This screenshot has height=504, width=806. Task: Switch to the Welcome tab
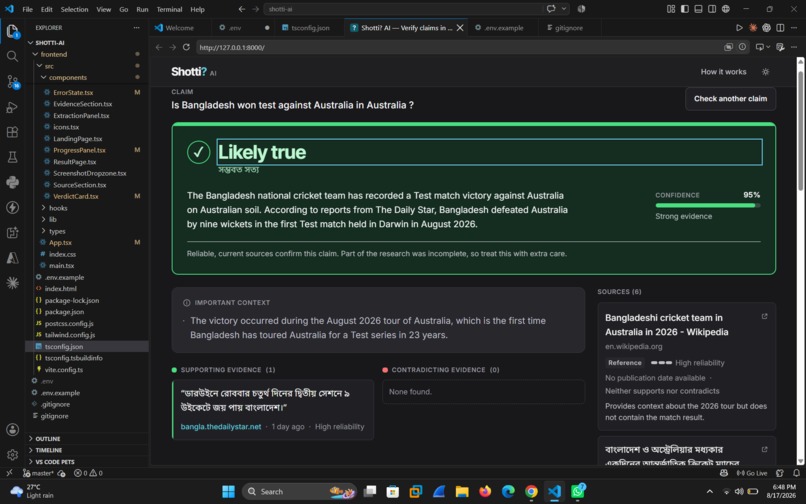(x=179, y=28)
